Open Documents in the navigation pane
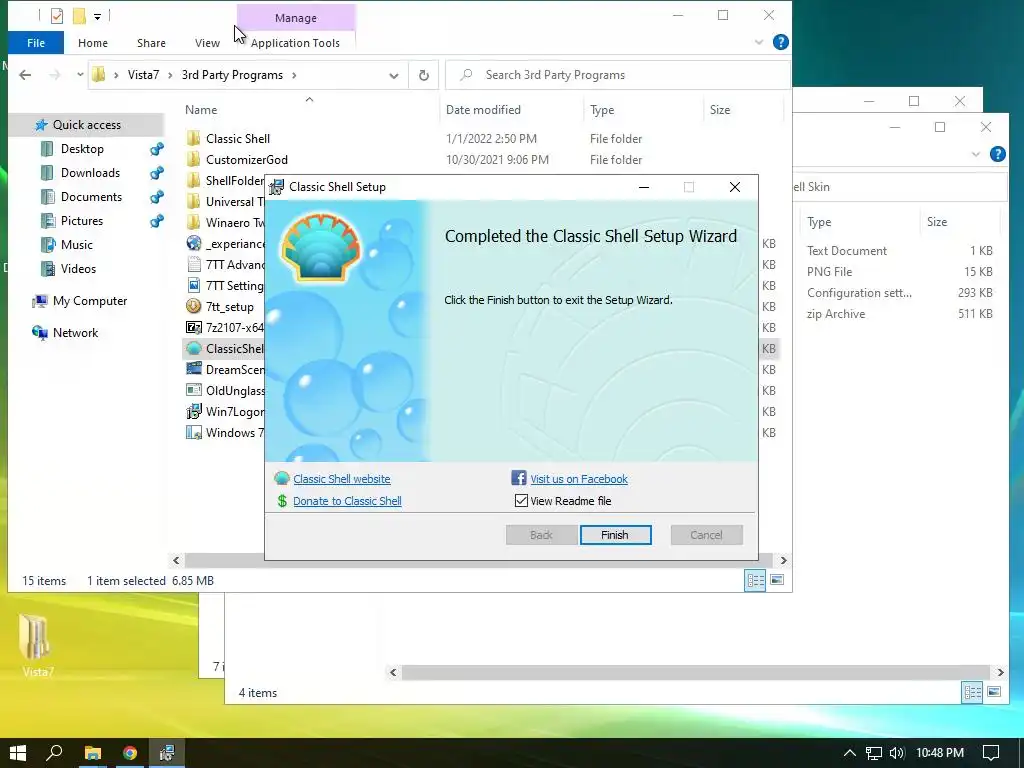Screen dimensions: 1024x768 (91, 197)
